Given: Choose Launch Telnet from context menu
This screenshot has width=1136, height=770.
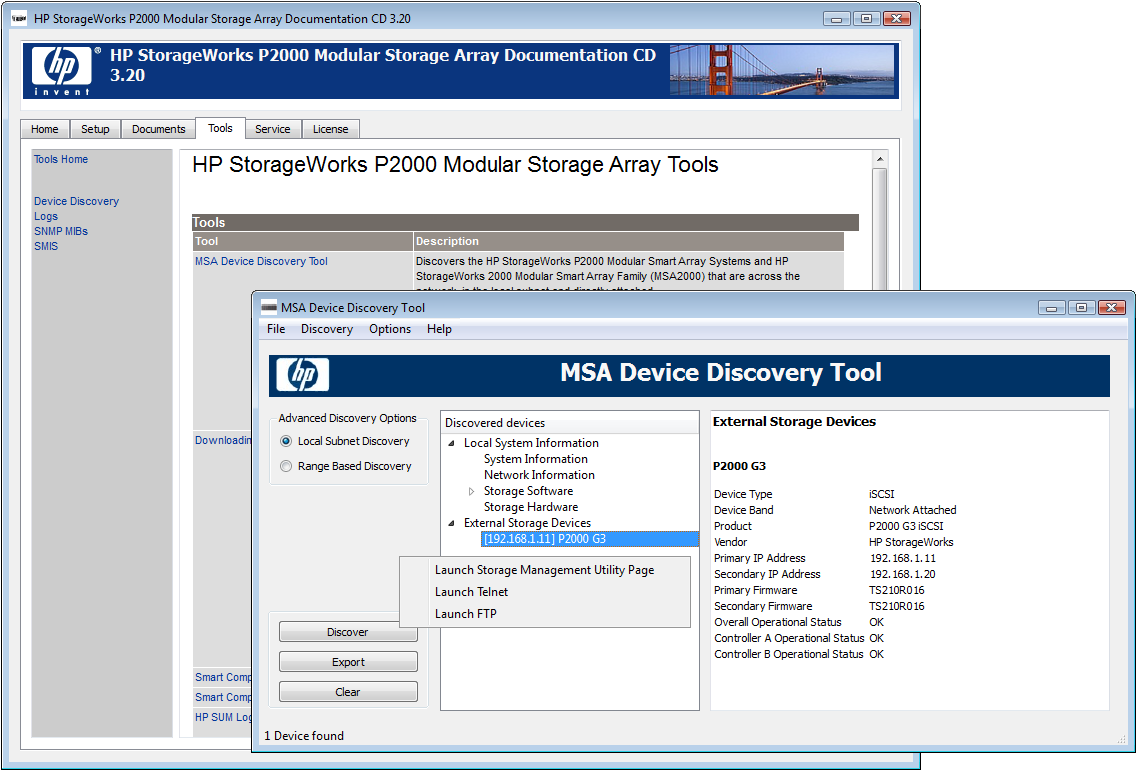Looking at the screenshot, I should (545, 592).
